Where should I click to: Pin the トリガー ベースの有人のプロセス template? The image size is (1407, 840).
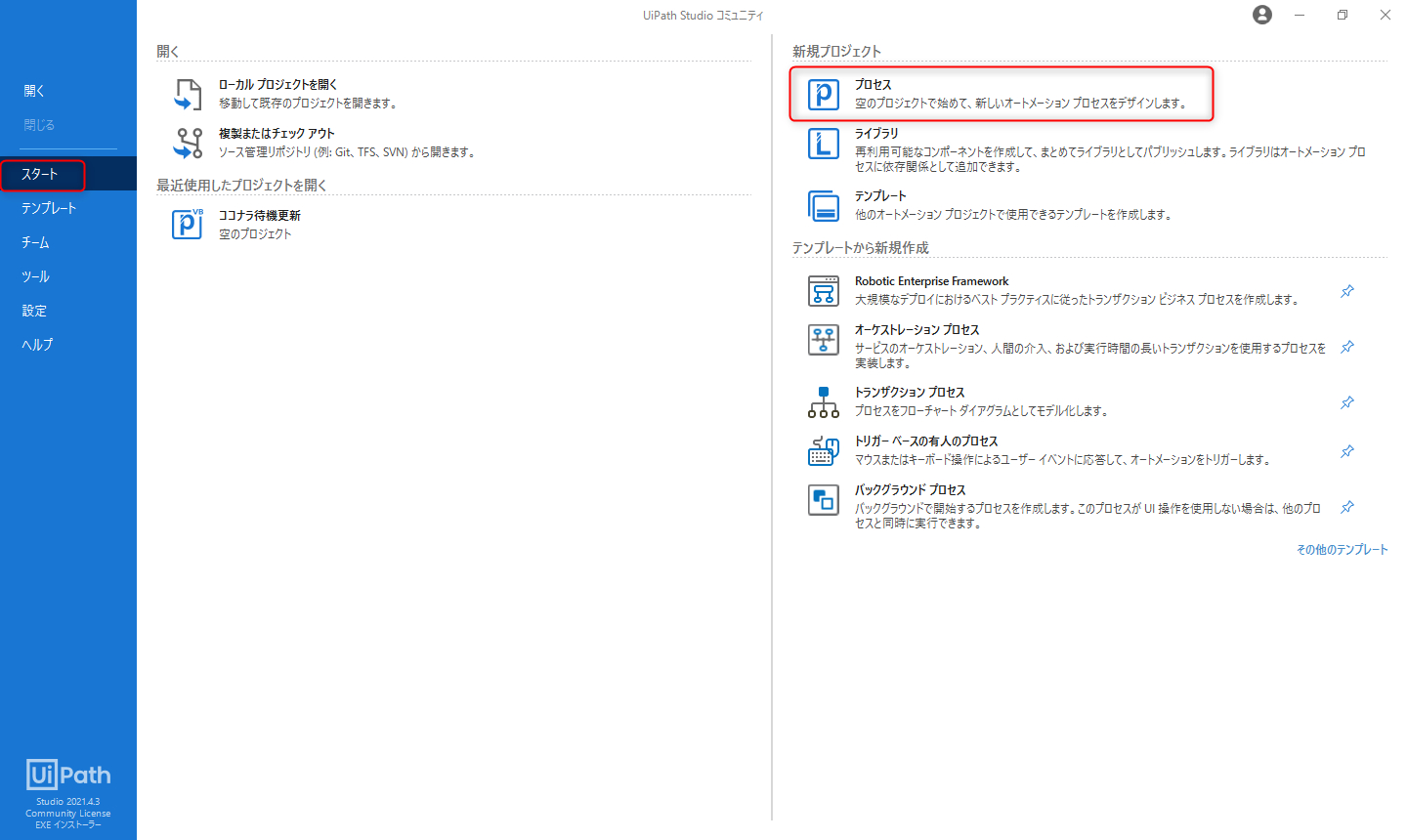[x=1347, y=451]
